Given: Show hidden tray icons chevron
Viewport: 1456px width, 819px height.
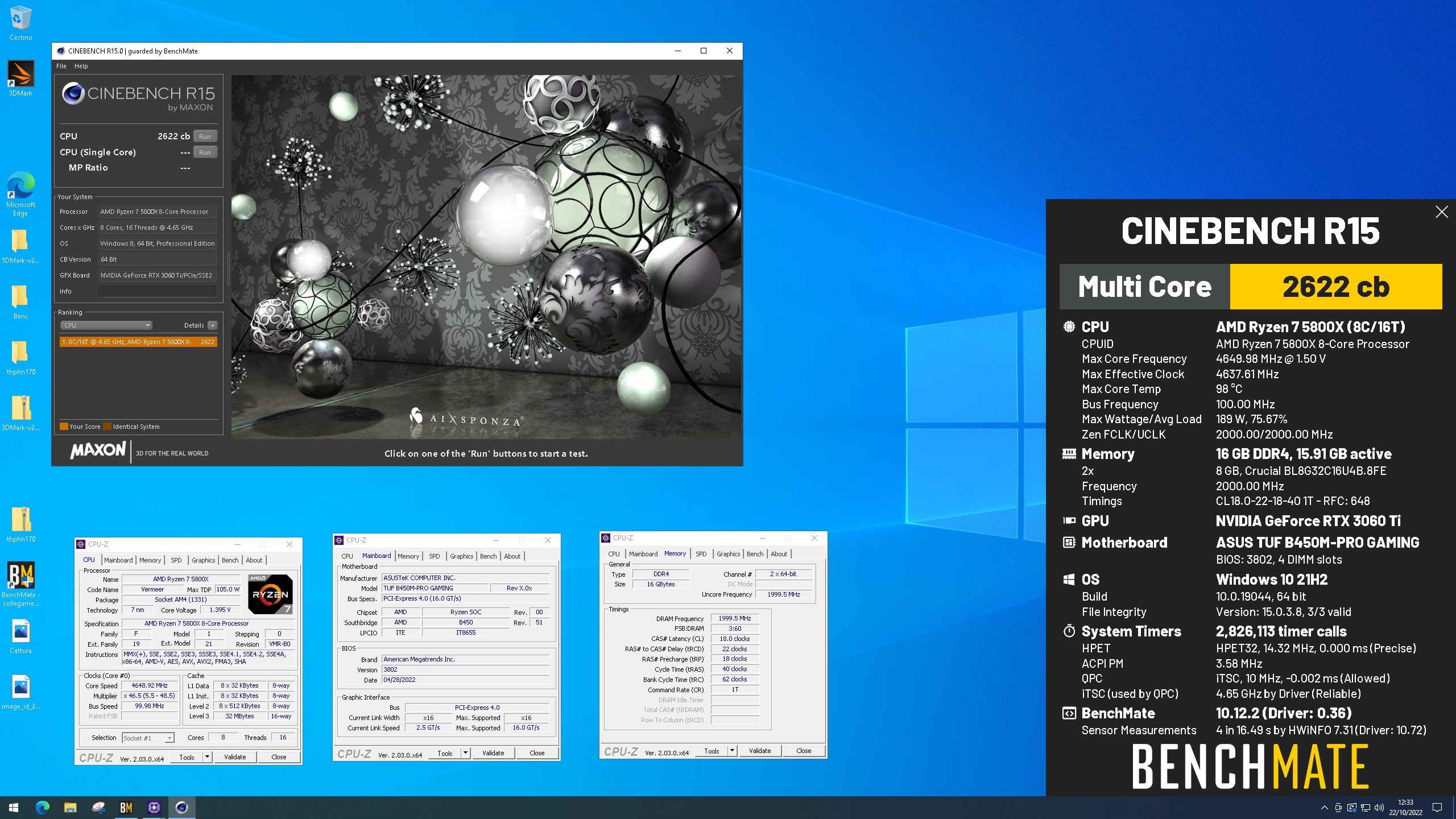Looking at the screenshot, I should (x=1324, y=808).
